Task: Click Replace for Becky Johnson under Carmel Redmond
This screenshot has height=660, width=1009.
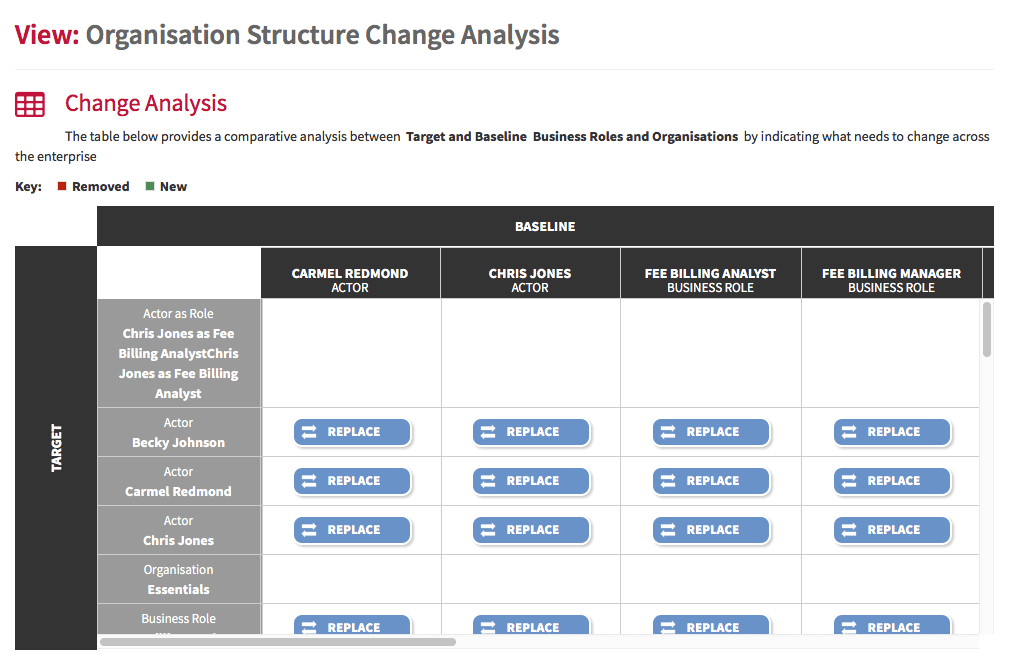Action: coord(352,432)
